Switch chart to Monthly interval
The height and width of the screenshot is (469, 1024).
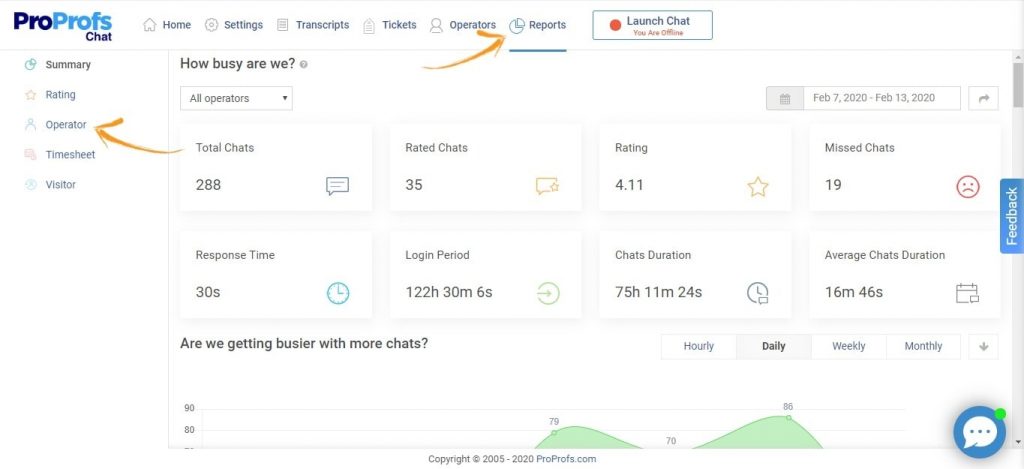click(x=923, y=346)
